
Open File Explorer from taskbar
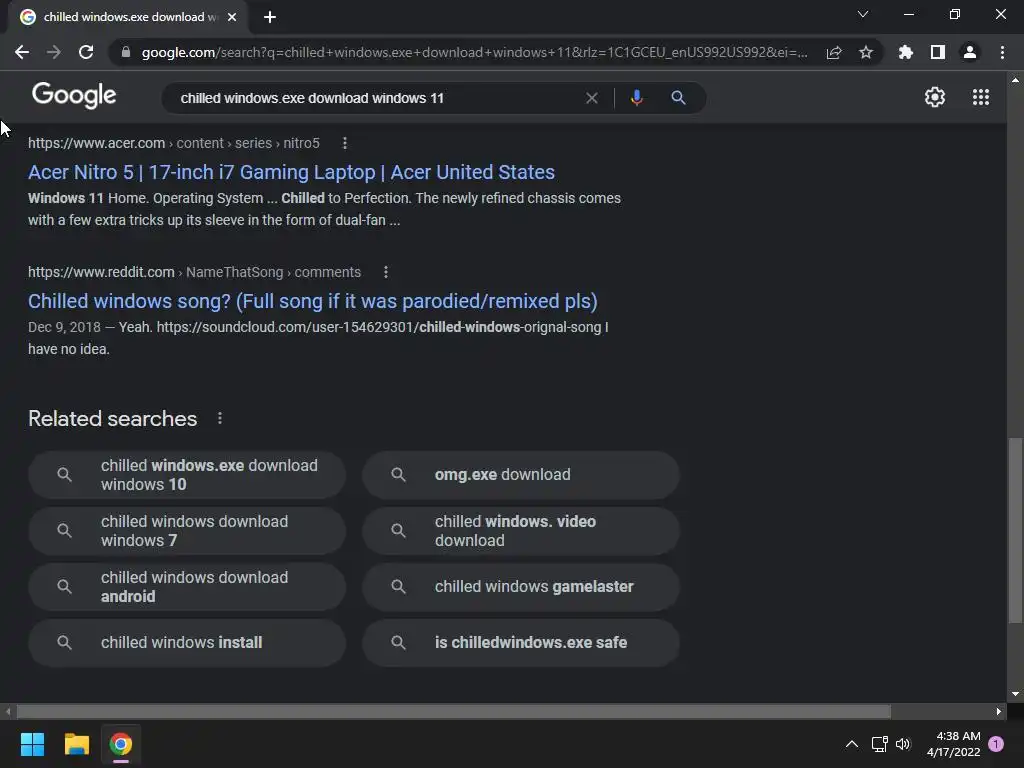click(x=76, y=744)
